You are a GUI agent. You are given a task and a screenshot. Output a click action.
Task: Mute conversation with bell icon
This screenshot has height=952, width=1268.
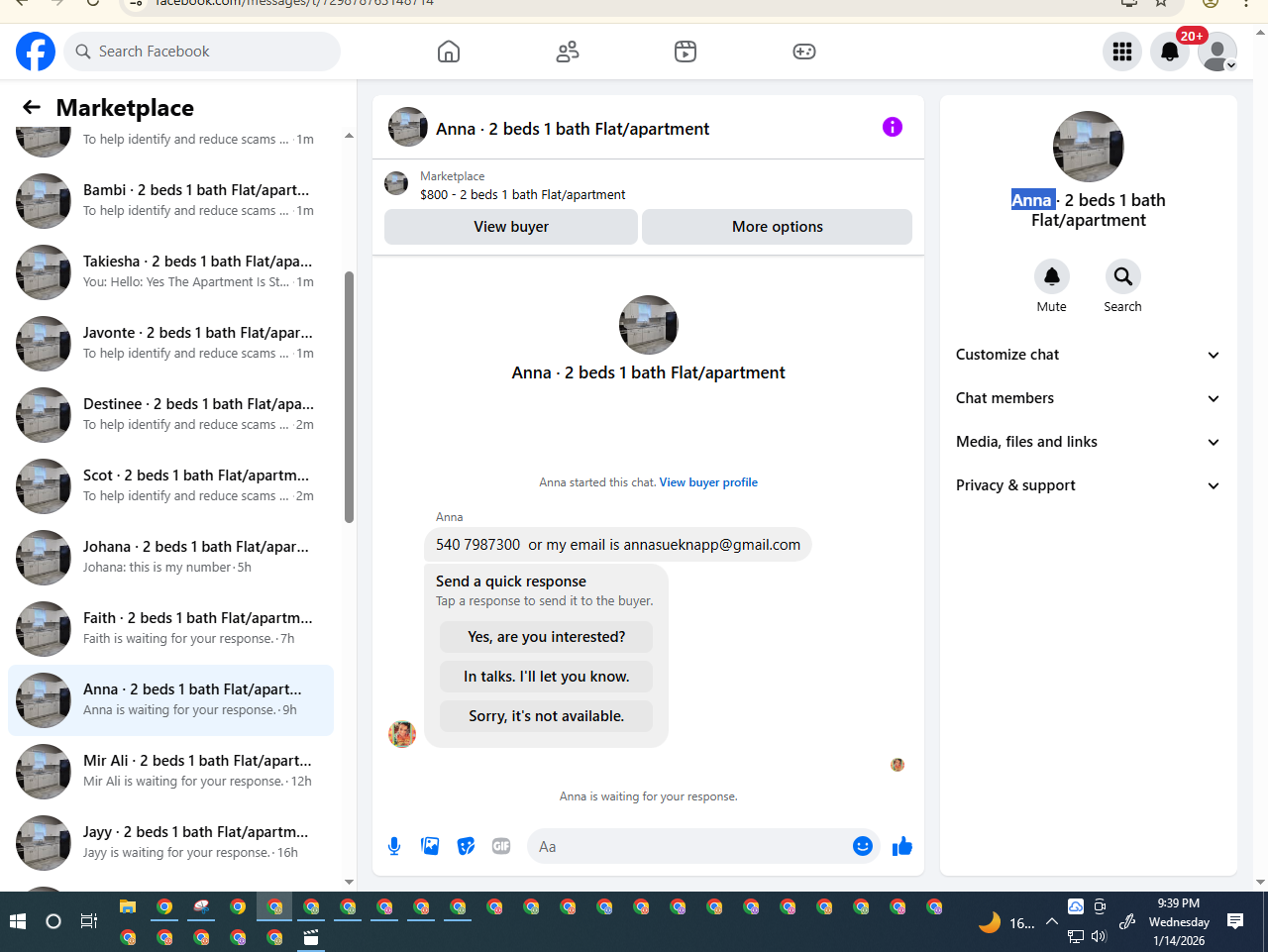pyautogui.click(x=1052, y=276)
